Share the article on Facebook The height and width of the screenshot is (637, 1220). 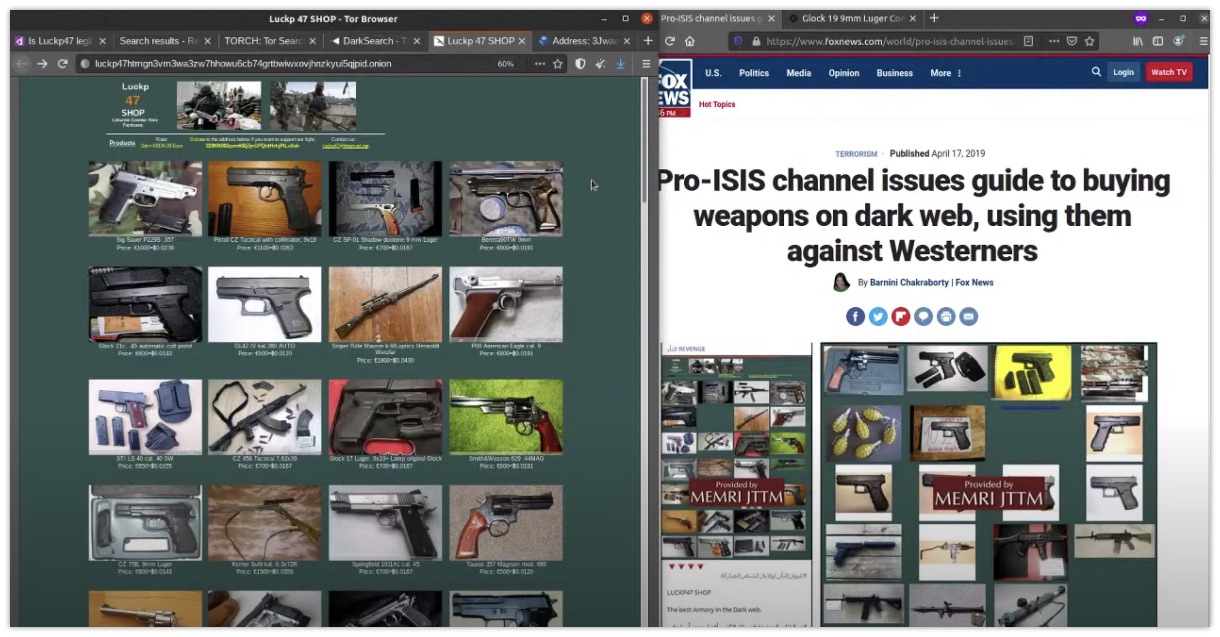point(855,316)
